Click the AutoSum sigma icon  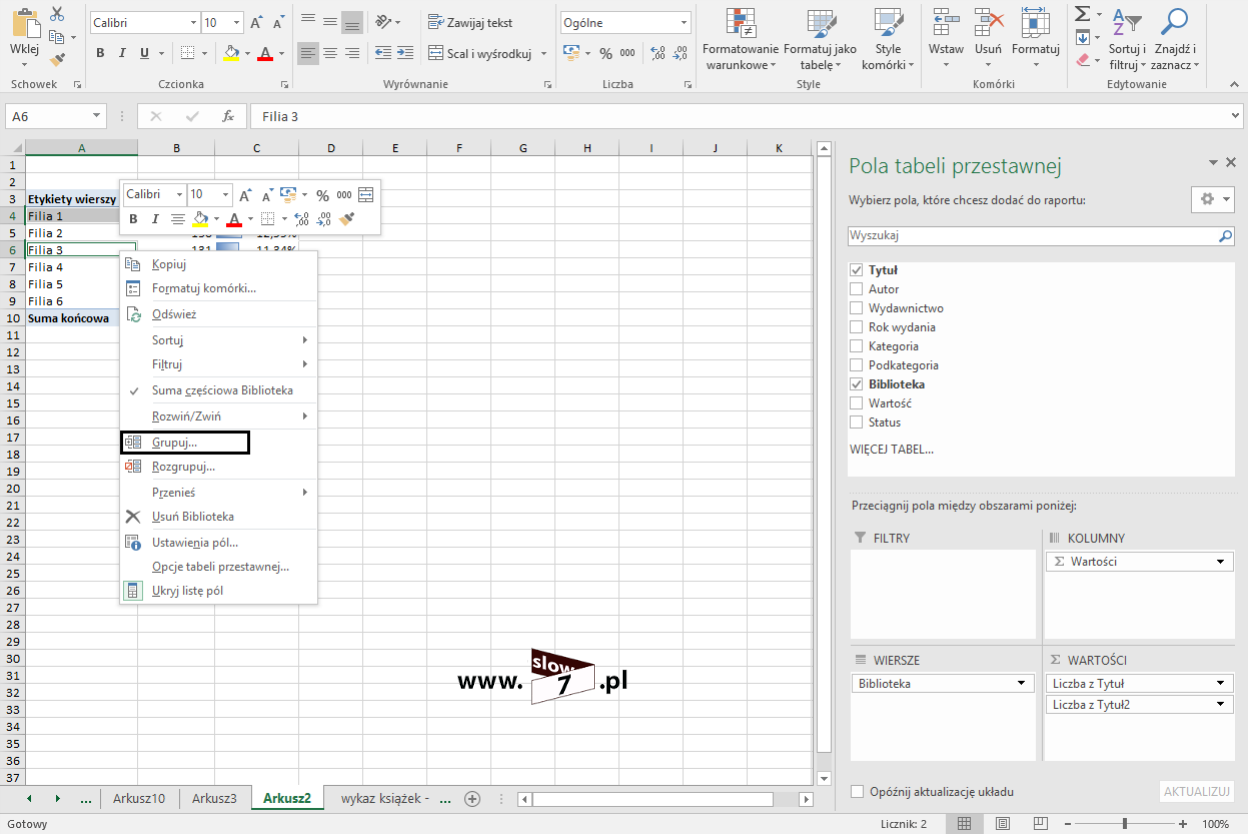click(x=1083, y=14)
